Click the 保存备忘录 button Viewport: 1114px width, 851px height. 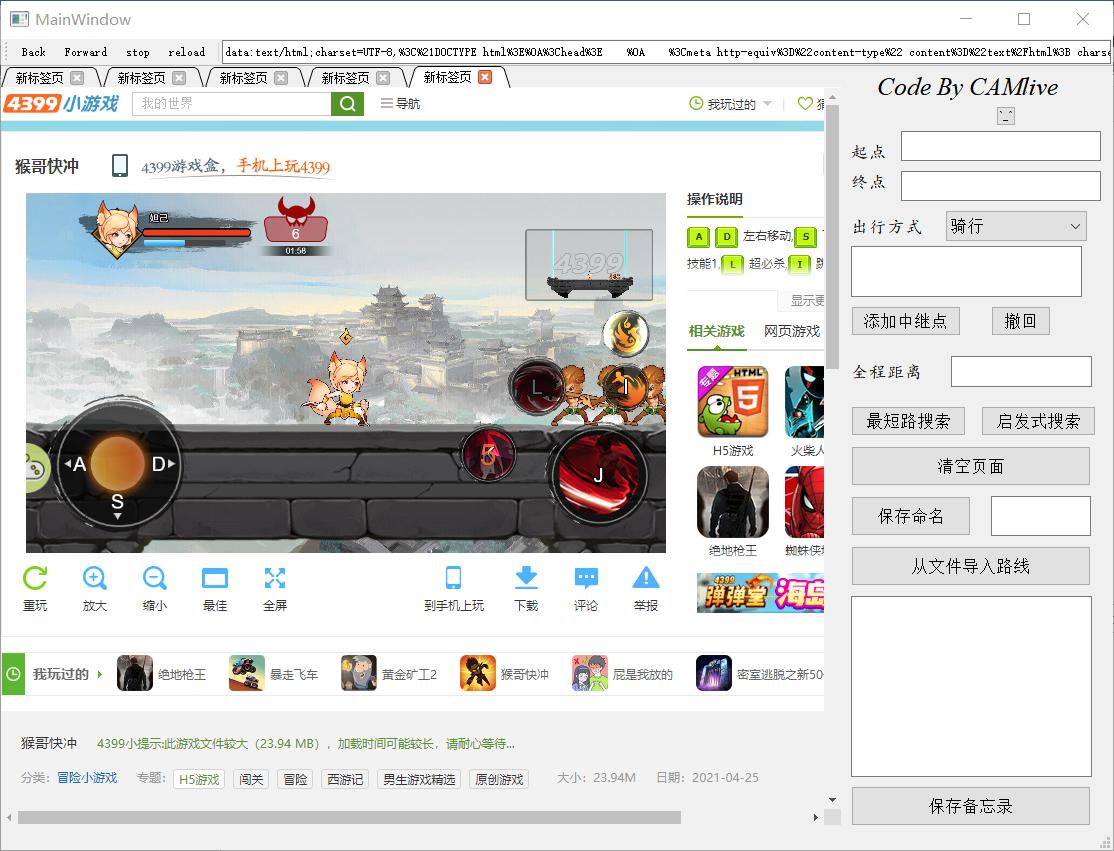coord(970,806)
